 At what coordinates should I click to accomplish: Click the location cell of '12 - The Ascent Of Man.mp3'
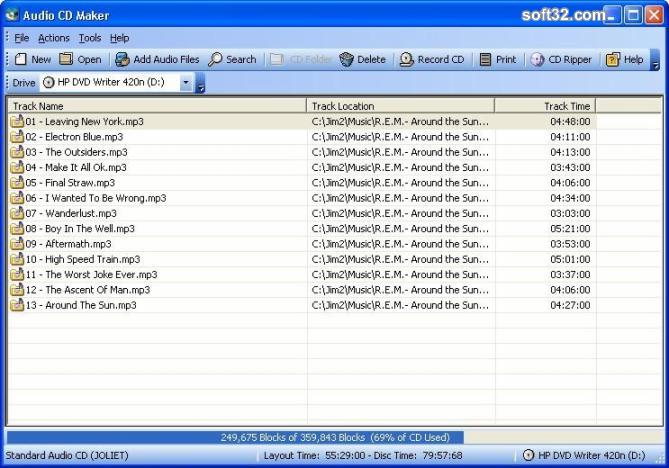[400, 290]
